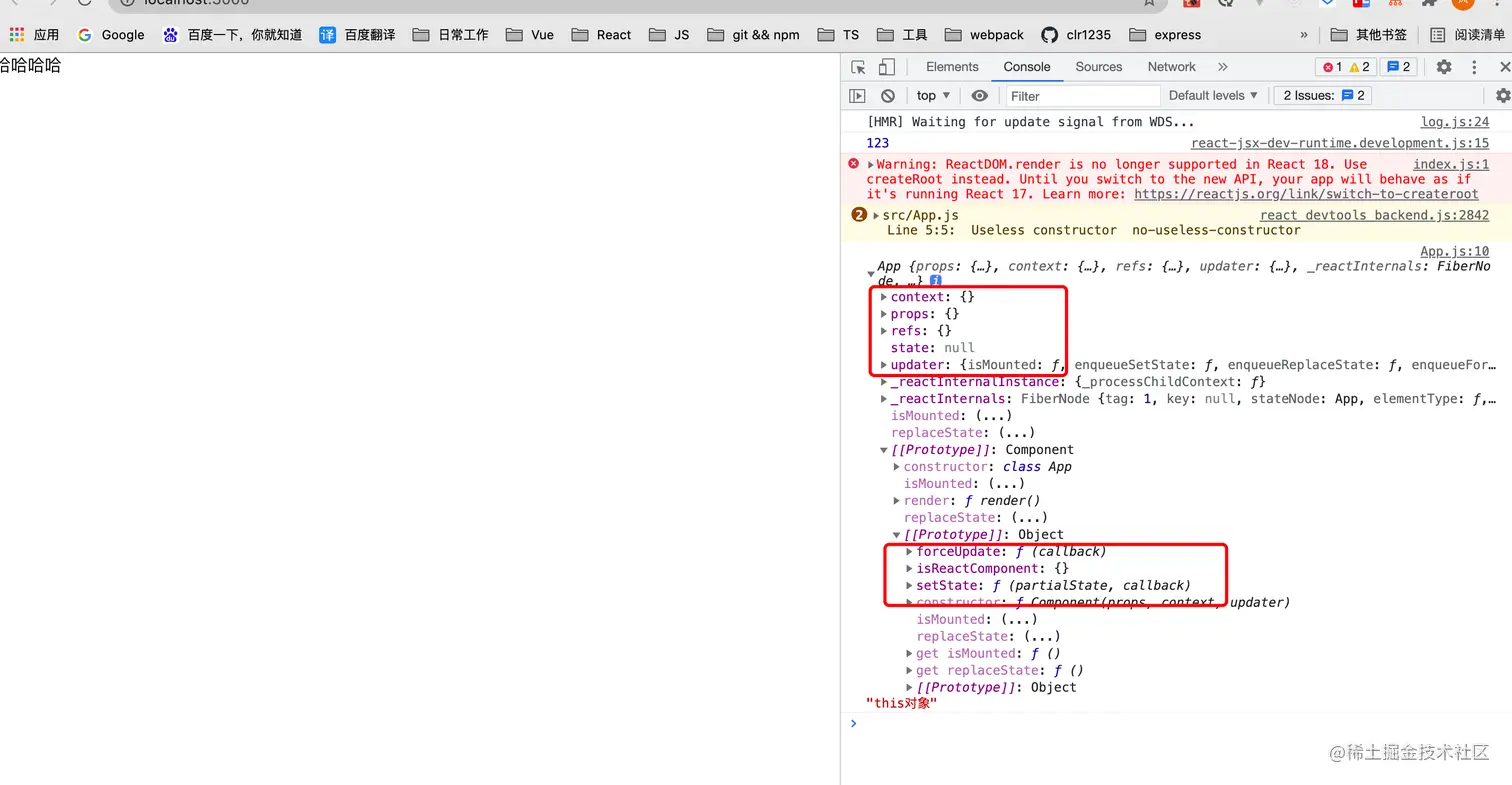Open the 百度一下，你就知道 bookmark

pos(232,35)
